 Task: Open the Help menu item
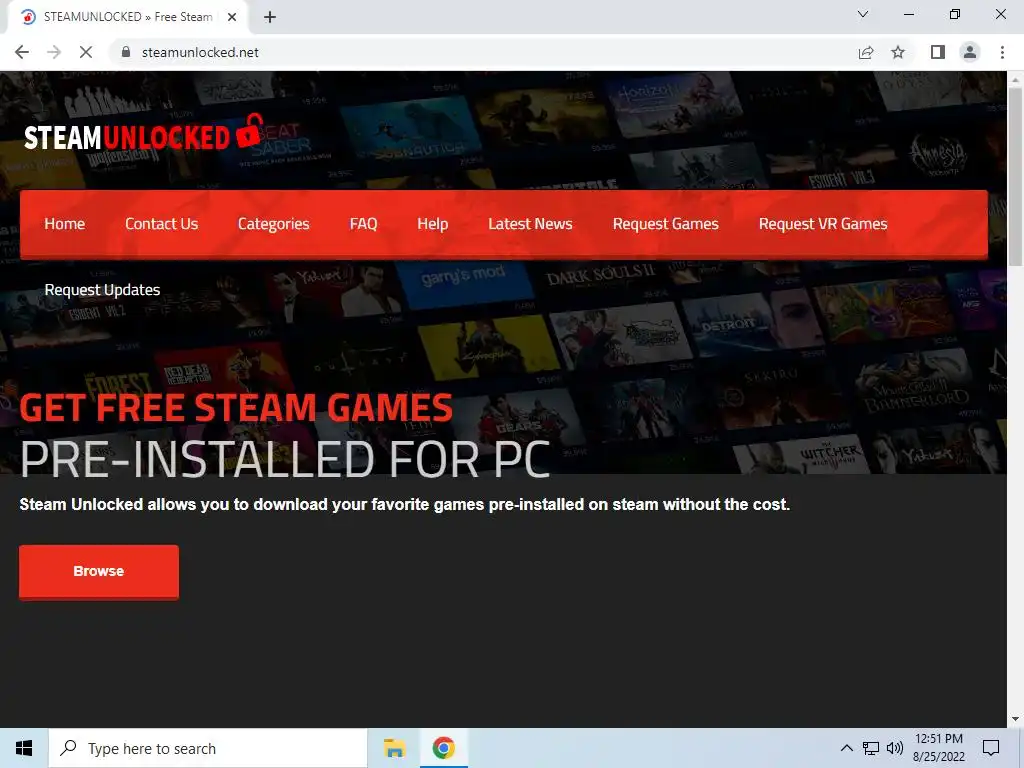[x=432, y=224]
